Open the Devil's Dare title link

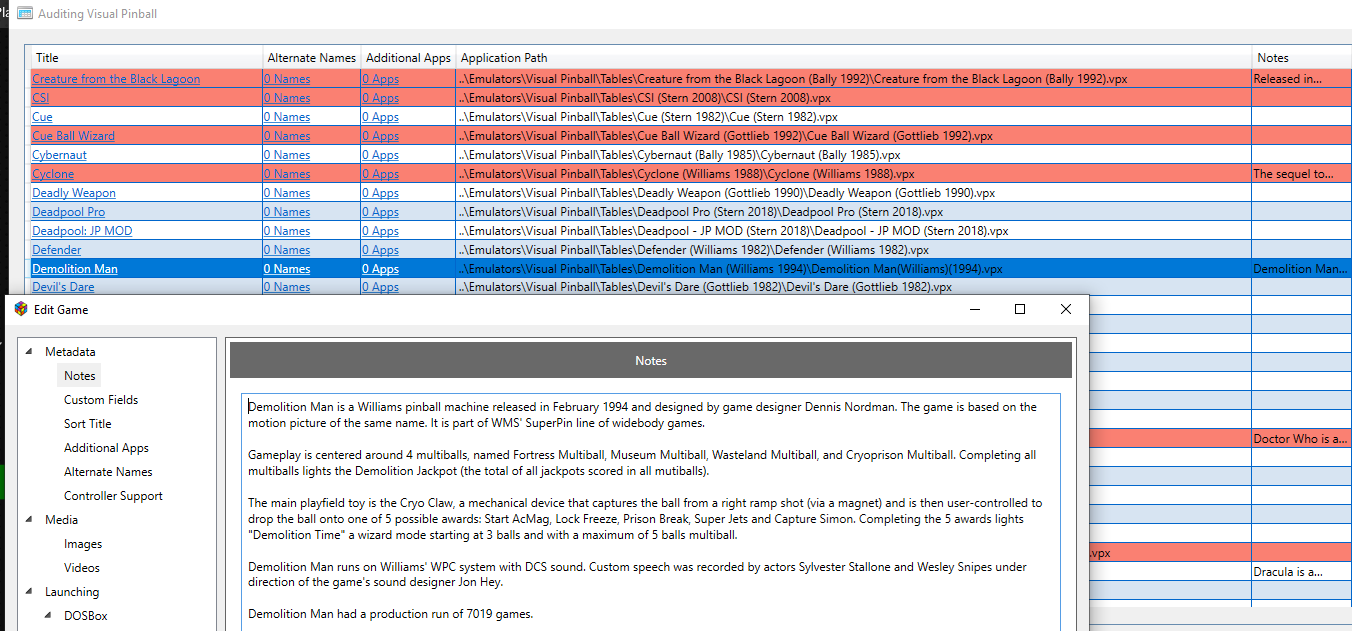coord(63,287)
